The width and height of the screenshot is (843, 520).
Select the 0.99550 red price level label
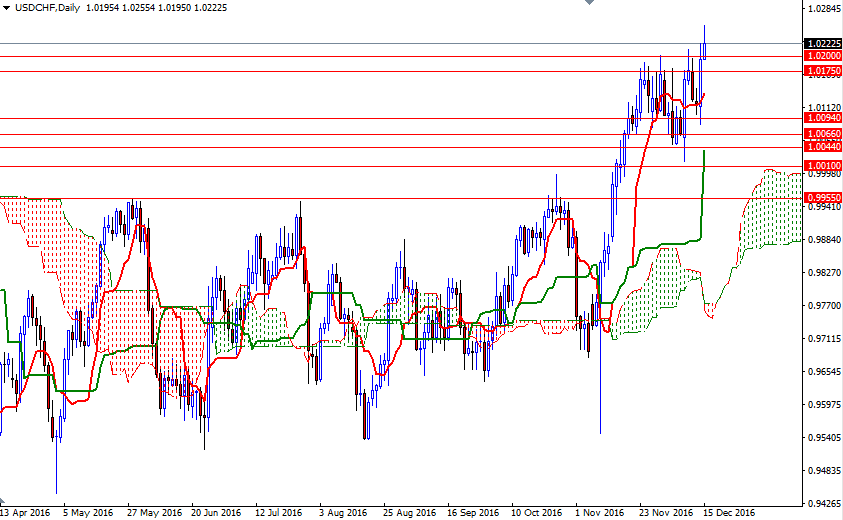click(x=823, y=198)
